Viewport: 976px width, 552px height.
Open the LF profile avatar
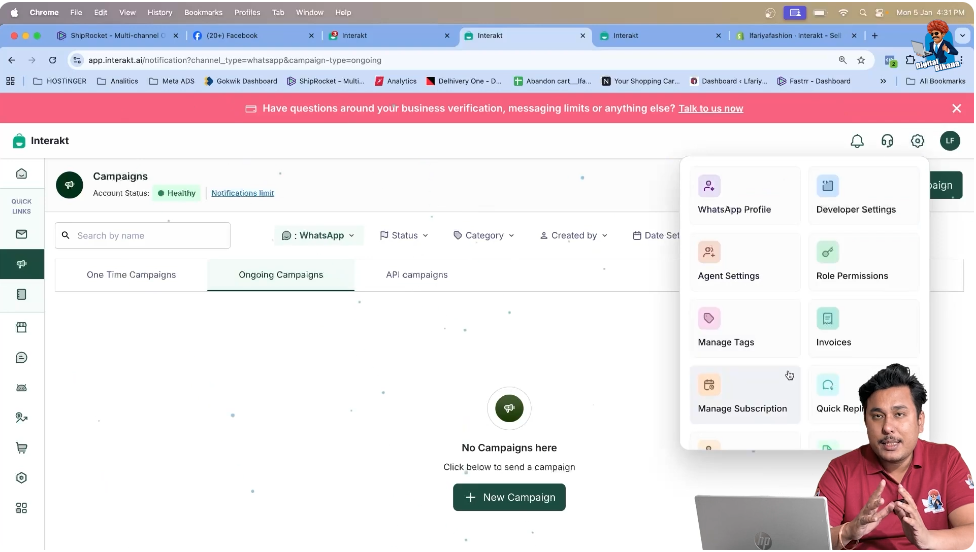[950, 141]
